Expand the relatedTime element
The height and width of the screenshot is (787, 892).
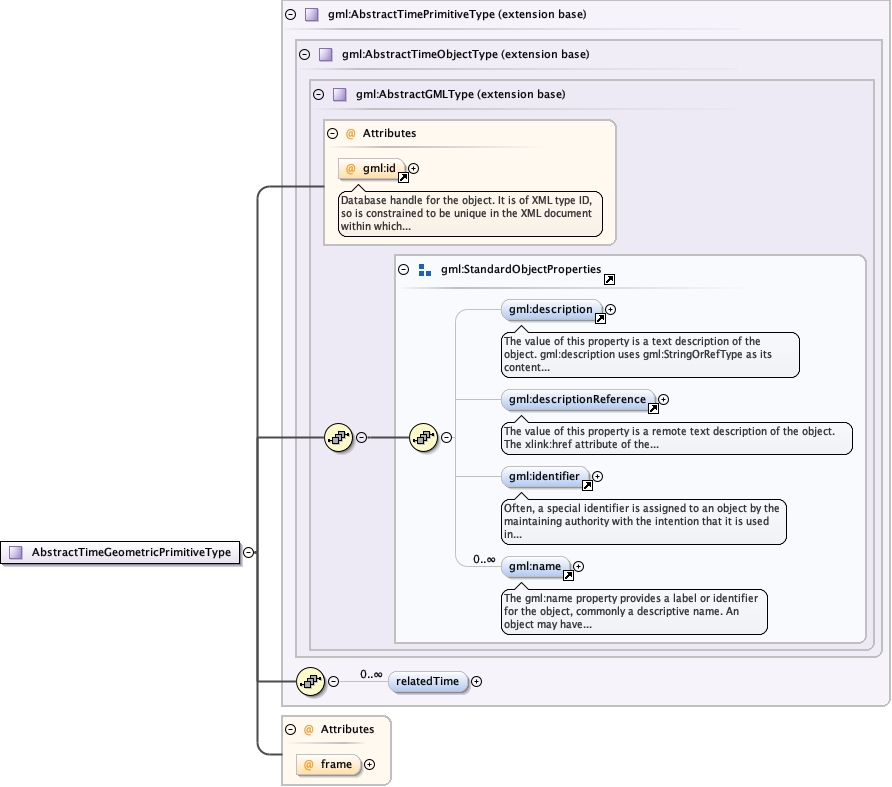point(477,681)
